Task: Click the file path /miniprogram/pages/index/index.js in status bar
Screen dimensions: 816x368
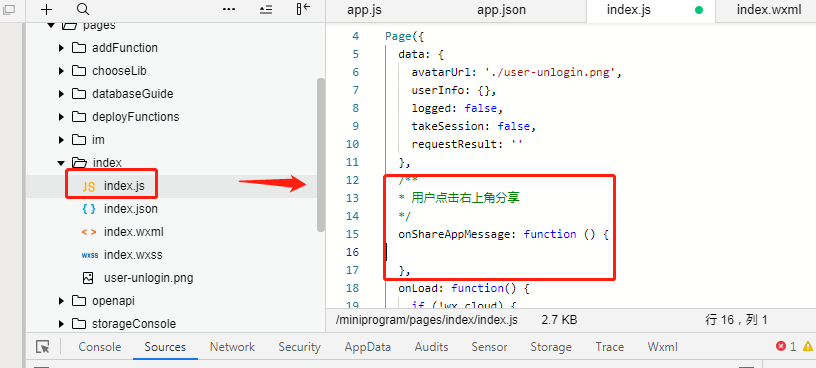Action: tap(427, 320)
